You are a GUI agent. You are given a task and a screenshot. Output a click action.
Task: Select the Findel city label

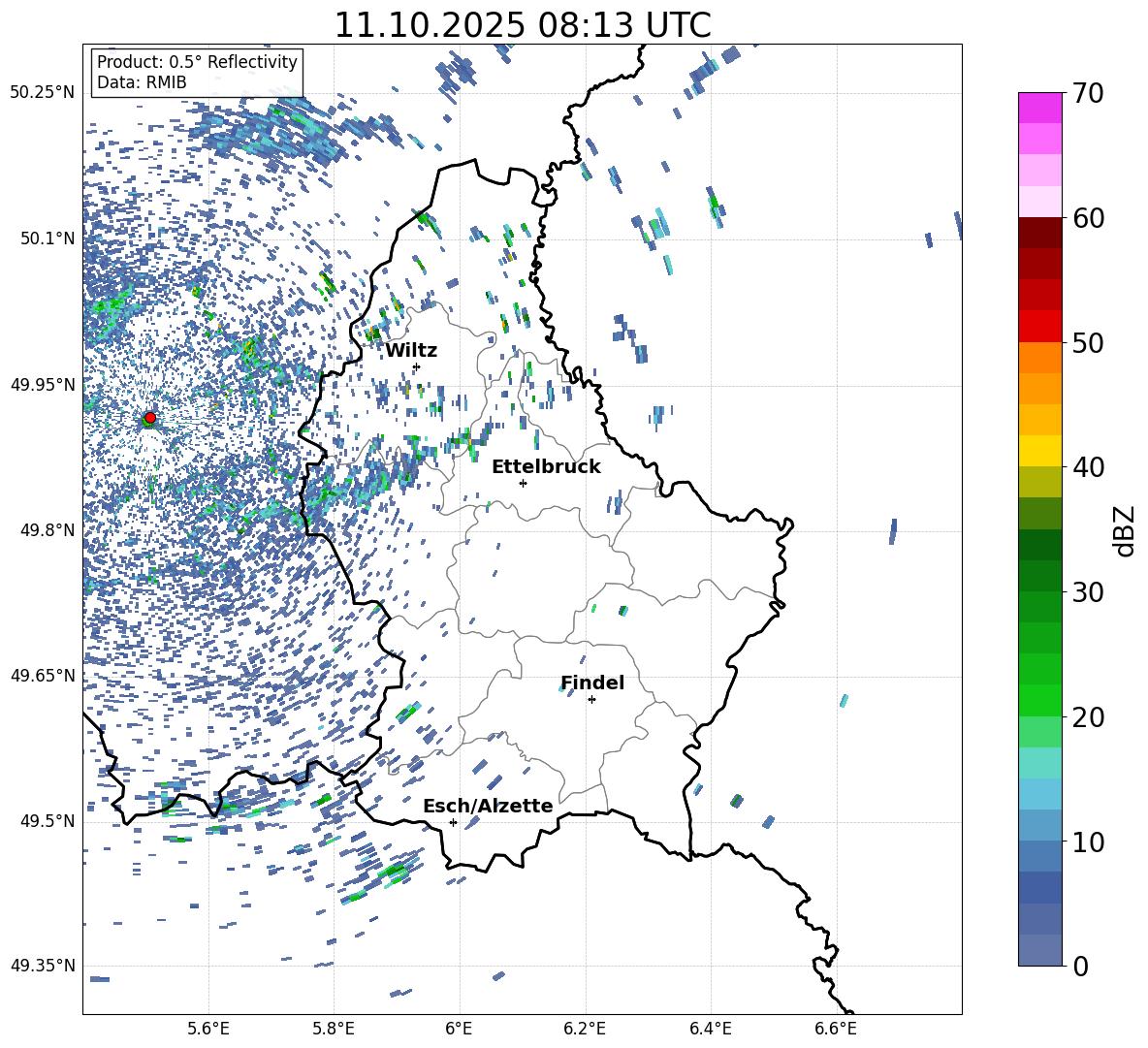(591, 683)
